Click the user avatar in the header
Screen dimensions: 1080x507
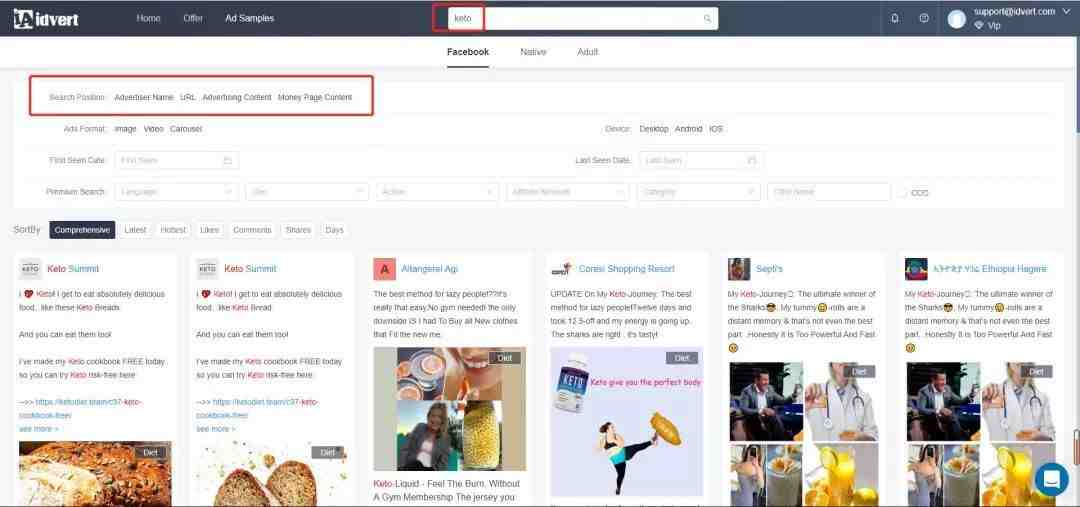957,19
